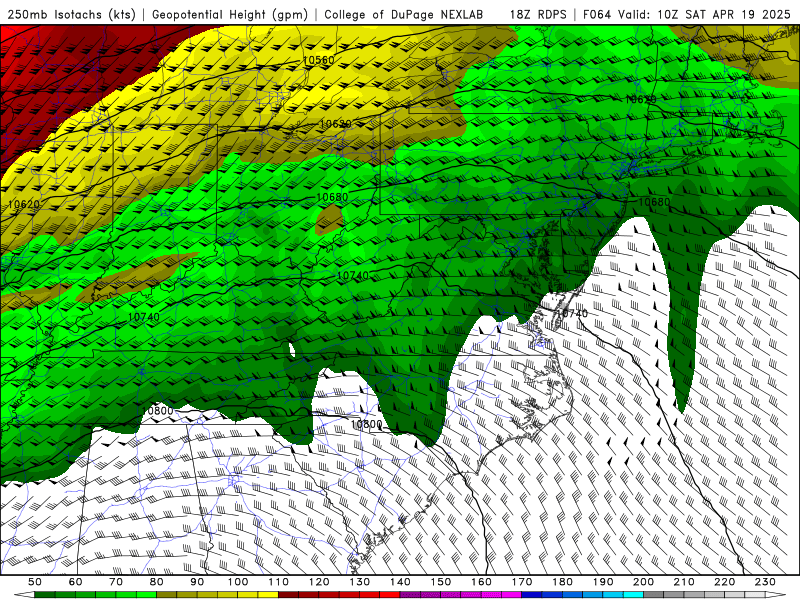This screenshot has width=800, height=600.
Task: Click the 50 tick label on the color bar
Action: coord(35,582)
